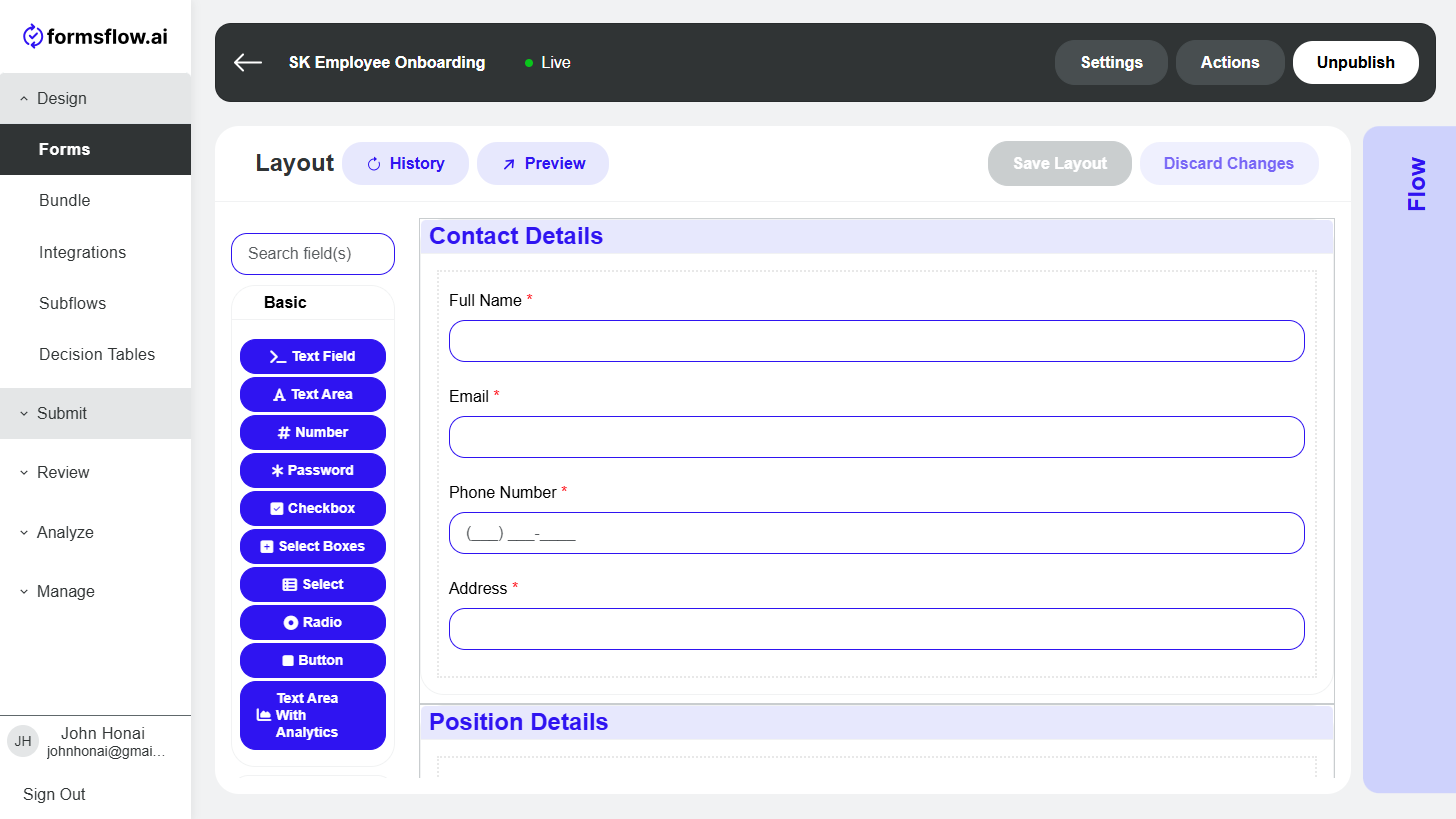The height and width of the screenshot is (819, 1456).
Task: Click the Search field(s) input
Action: click(313, 254)
